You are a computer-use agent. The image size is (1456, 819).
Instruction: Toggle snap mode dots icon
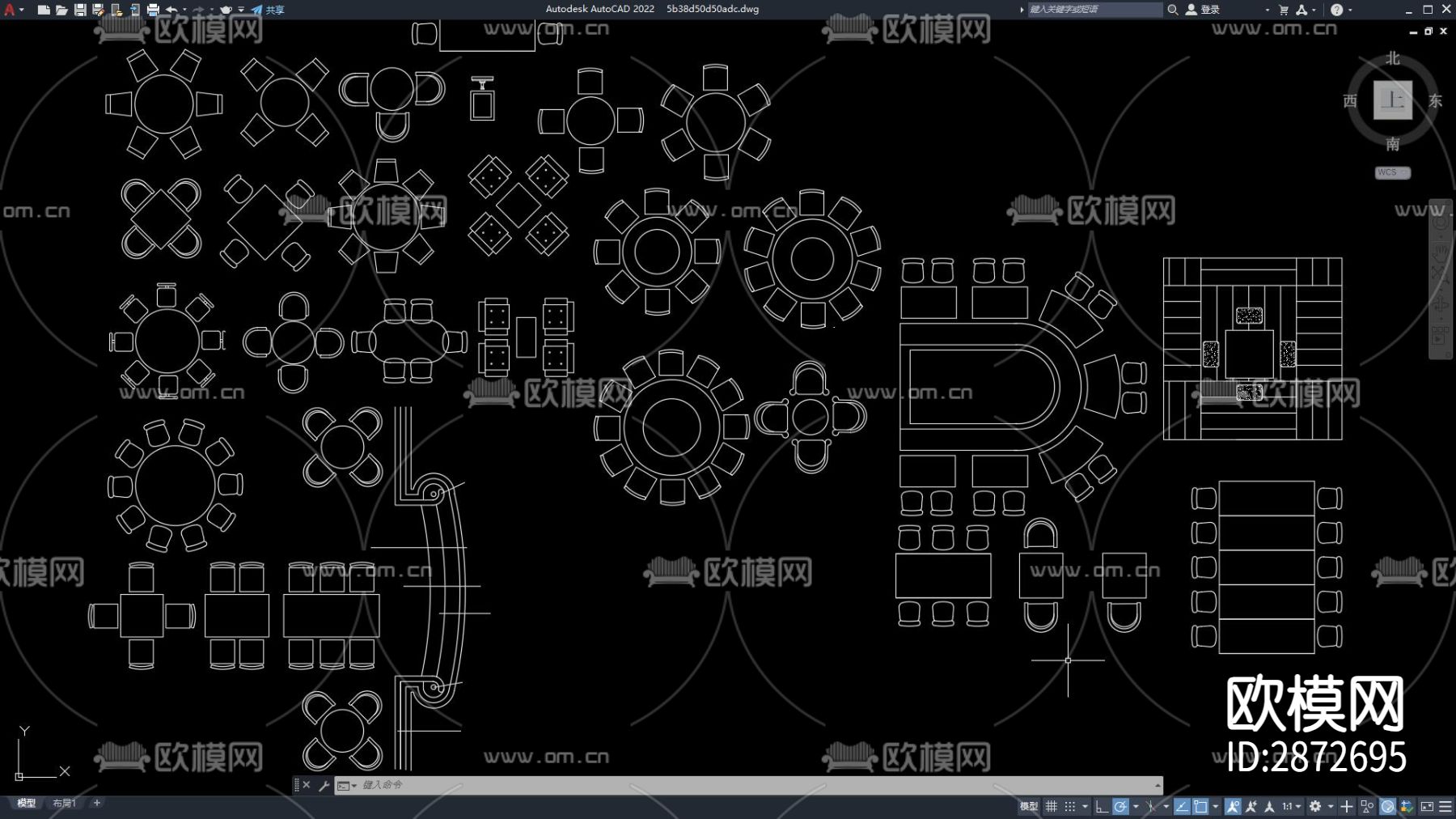click(1070, 807)
